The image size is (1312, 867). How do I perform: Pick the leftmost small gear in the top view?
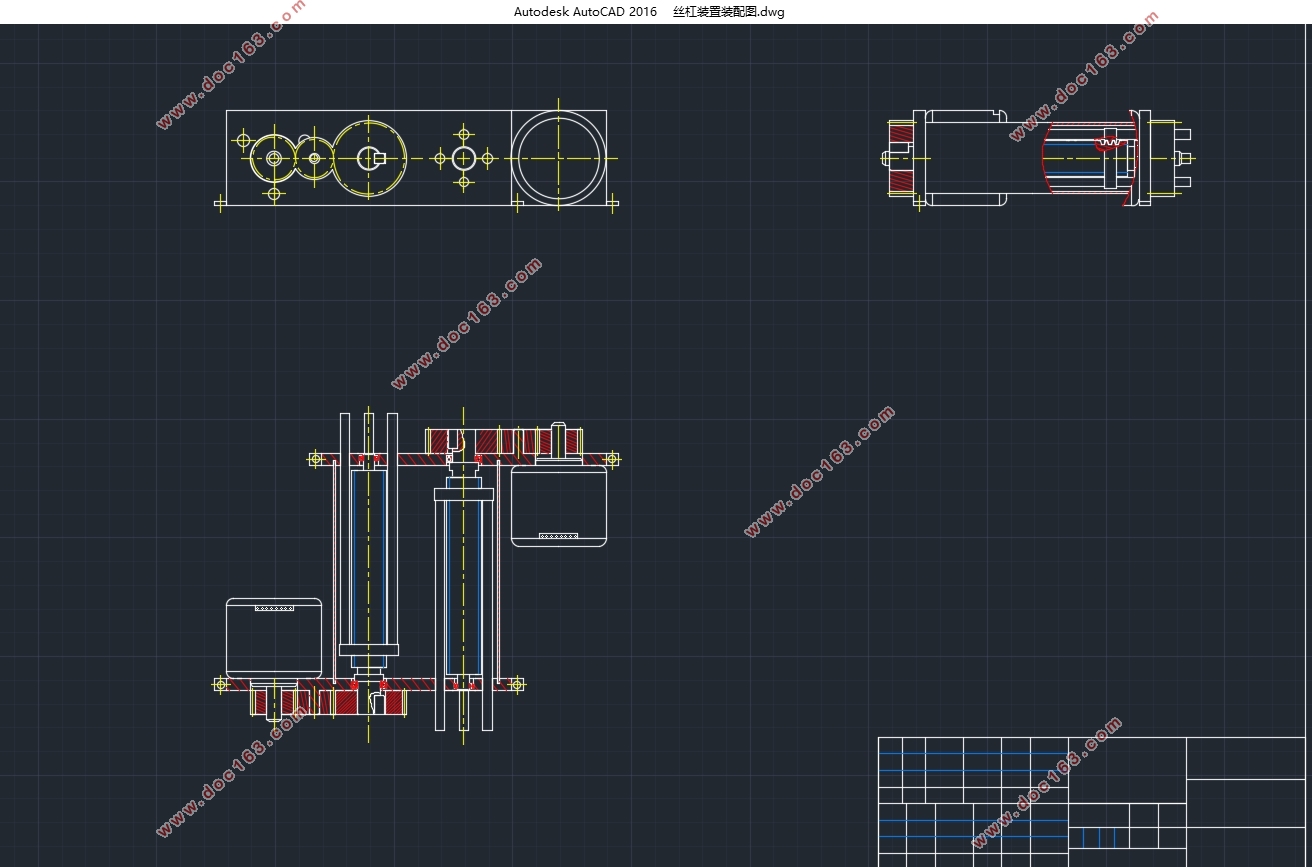pyautogui.click(x=272, y=158)
